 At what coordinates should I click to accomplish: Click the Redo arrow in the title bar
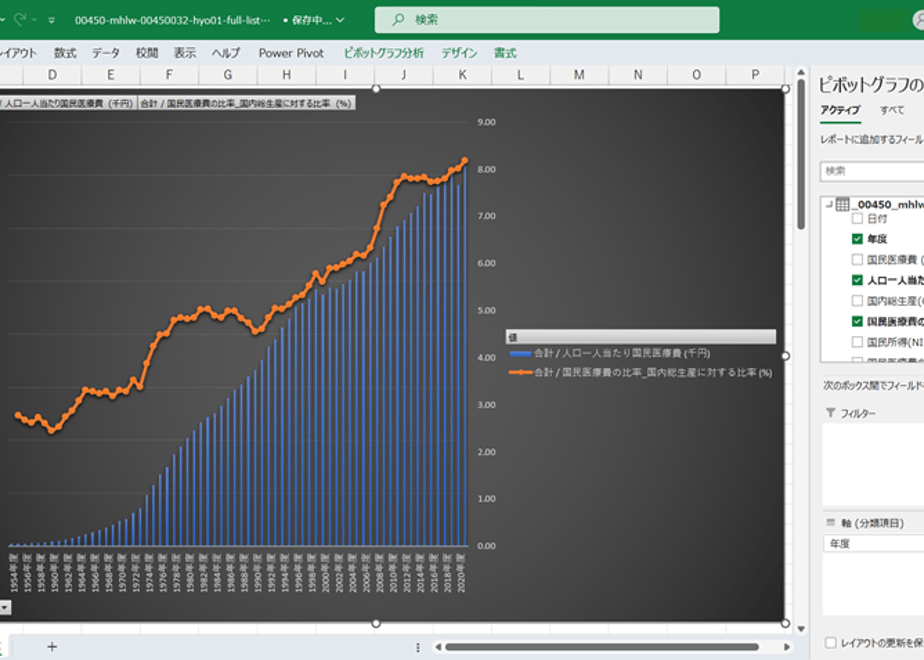coord(20,20)
